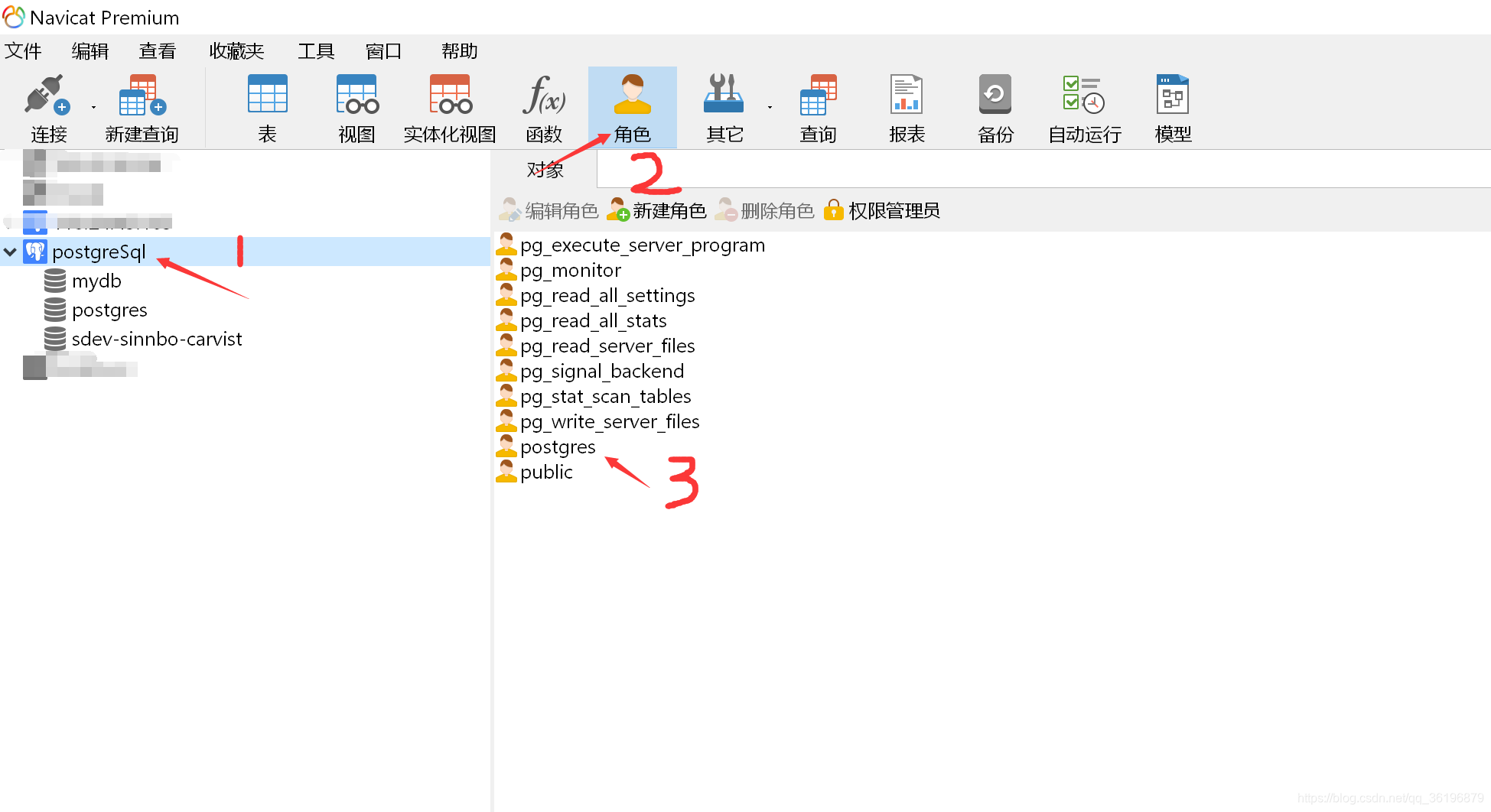1491x812 pixels.
Task: Select the postgres database in tree
Action: (x=109, y=310)
